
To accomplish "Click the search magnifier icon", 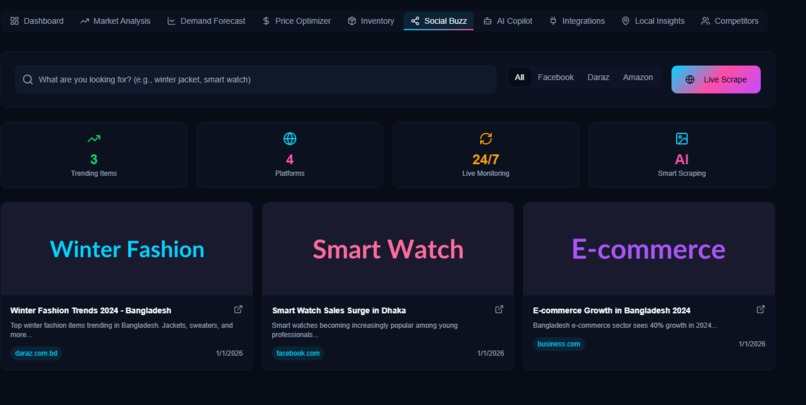I will click(x=28, y=80).
